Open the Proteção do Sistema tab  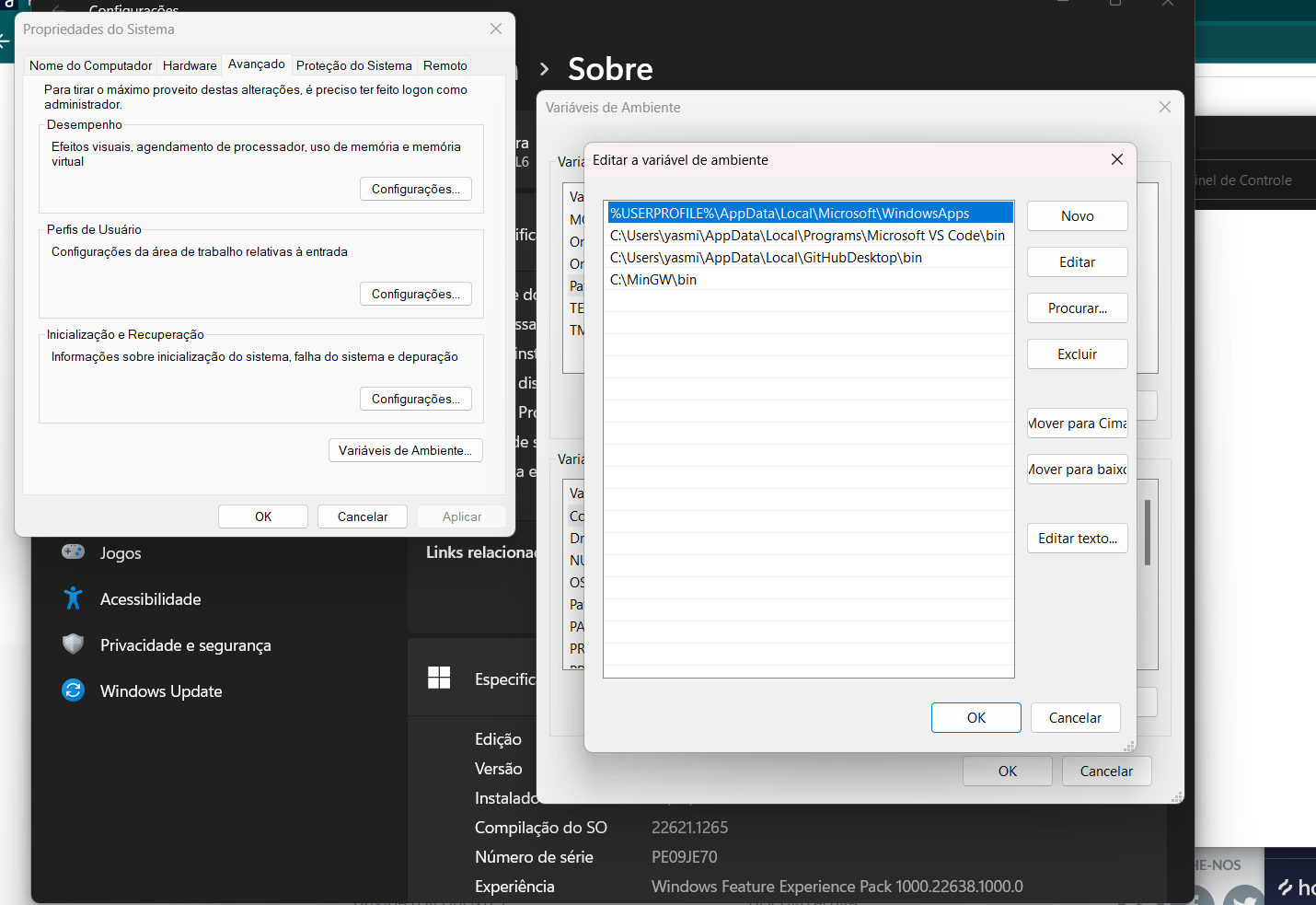[354, 65]
